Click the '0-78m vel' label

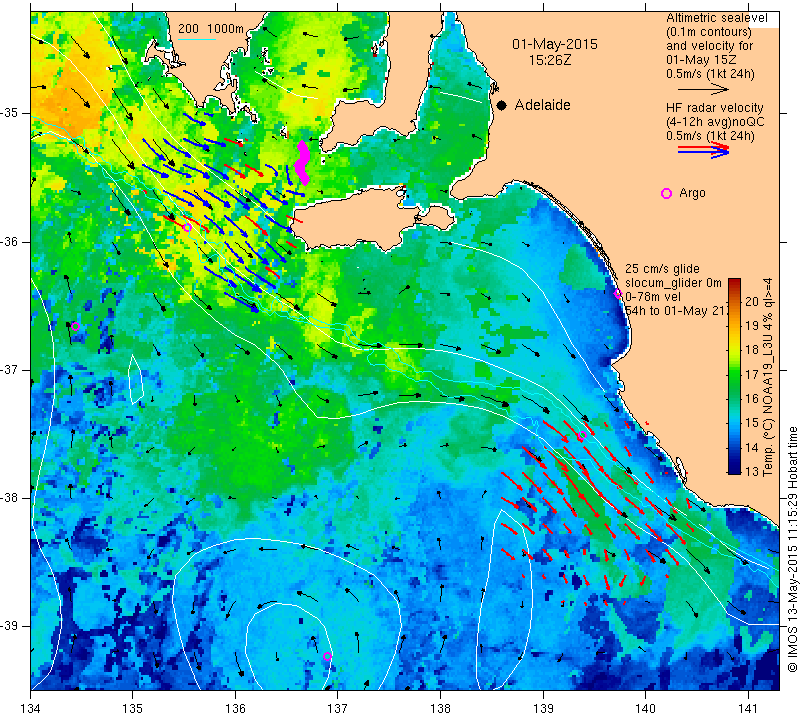point(652,296)
